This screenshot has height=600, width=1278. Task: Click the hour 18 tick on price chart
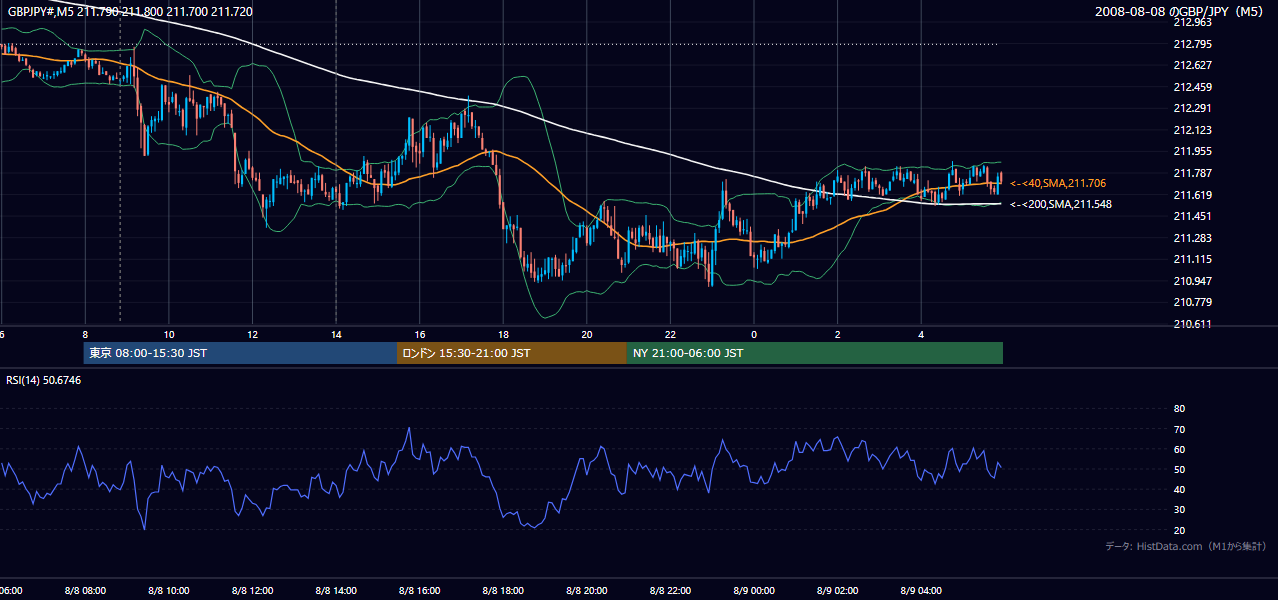(503, 334)
